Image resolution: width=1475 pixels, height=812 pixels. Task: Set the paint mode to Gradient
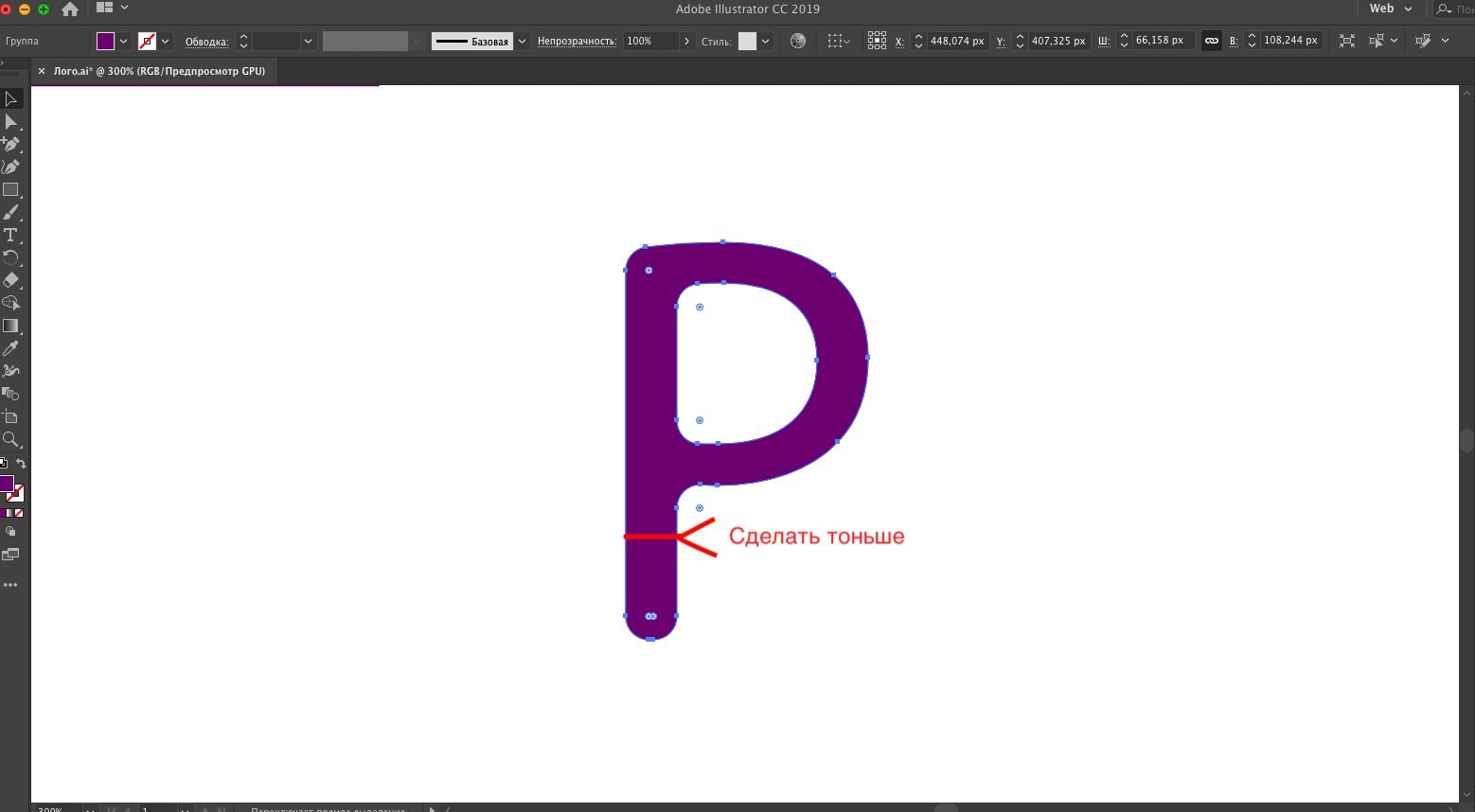10,513
